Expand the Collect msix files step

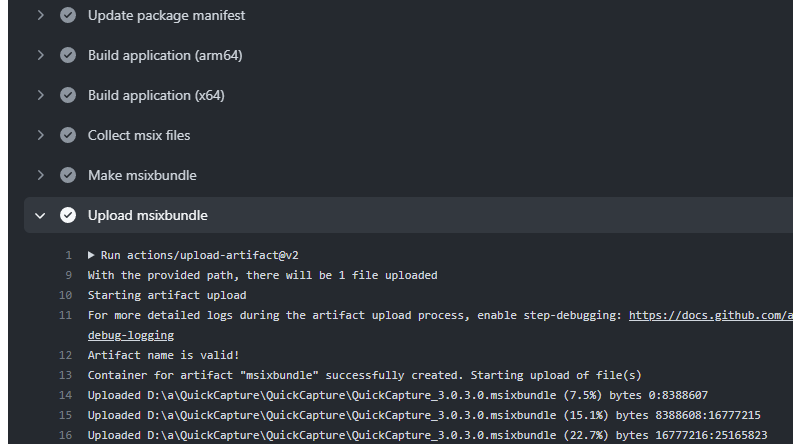click(x=40, y=135)
